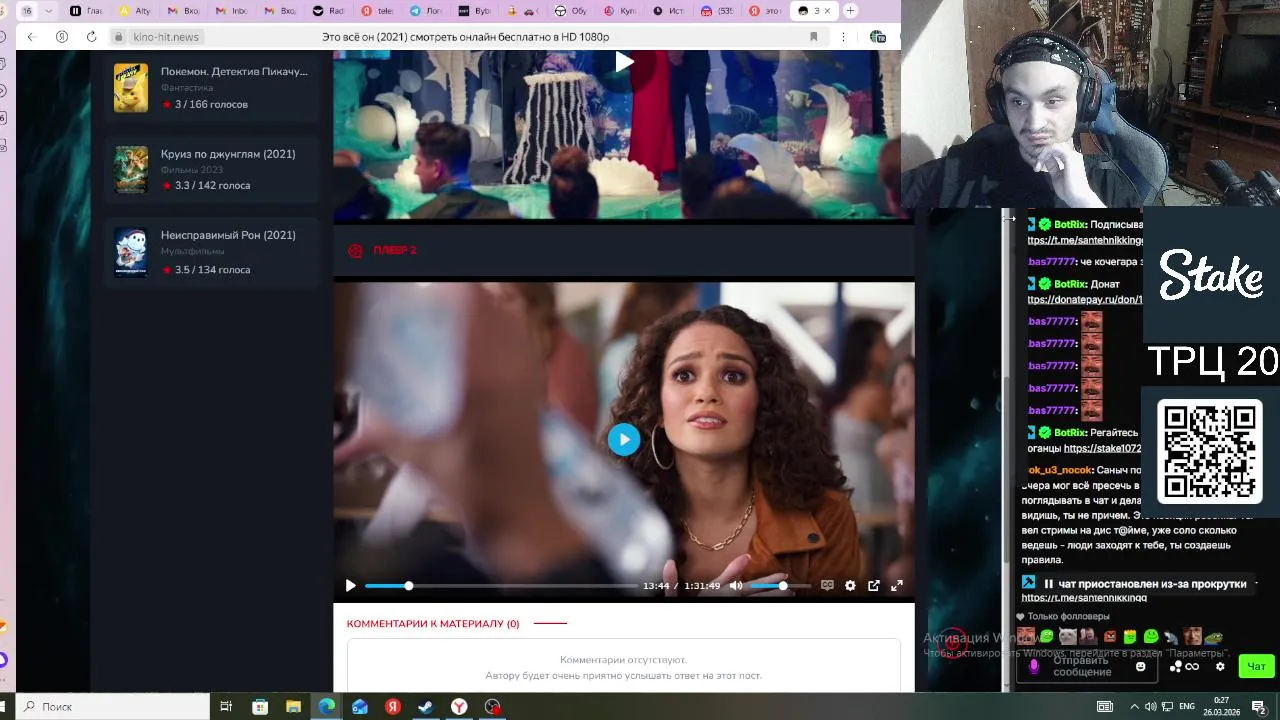
Task: Click the channel points icon in chat
Action: point(1184,667)
